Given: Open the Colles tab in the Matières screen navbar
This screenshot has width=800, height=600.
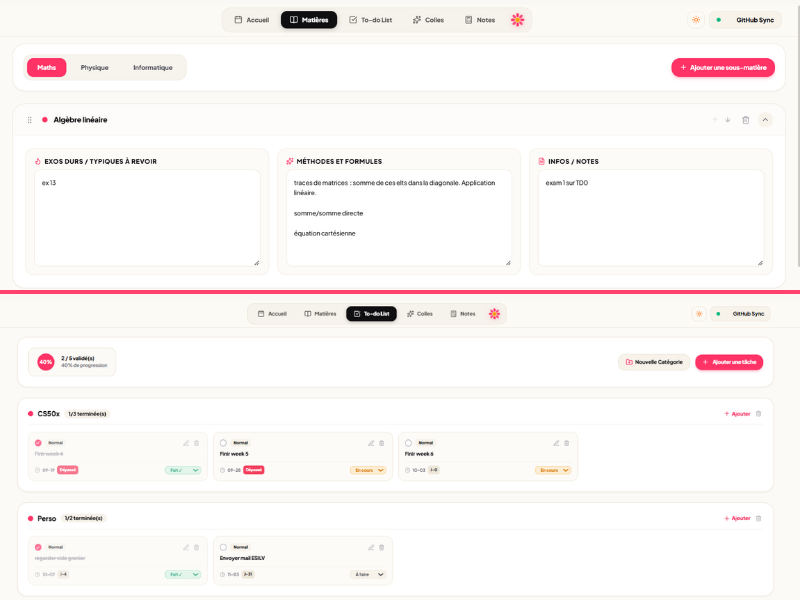Looking at the screenshot, I should pos(429,20).
